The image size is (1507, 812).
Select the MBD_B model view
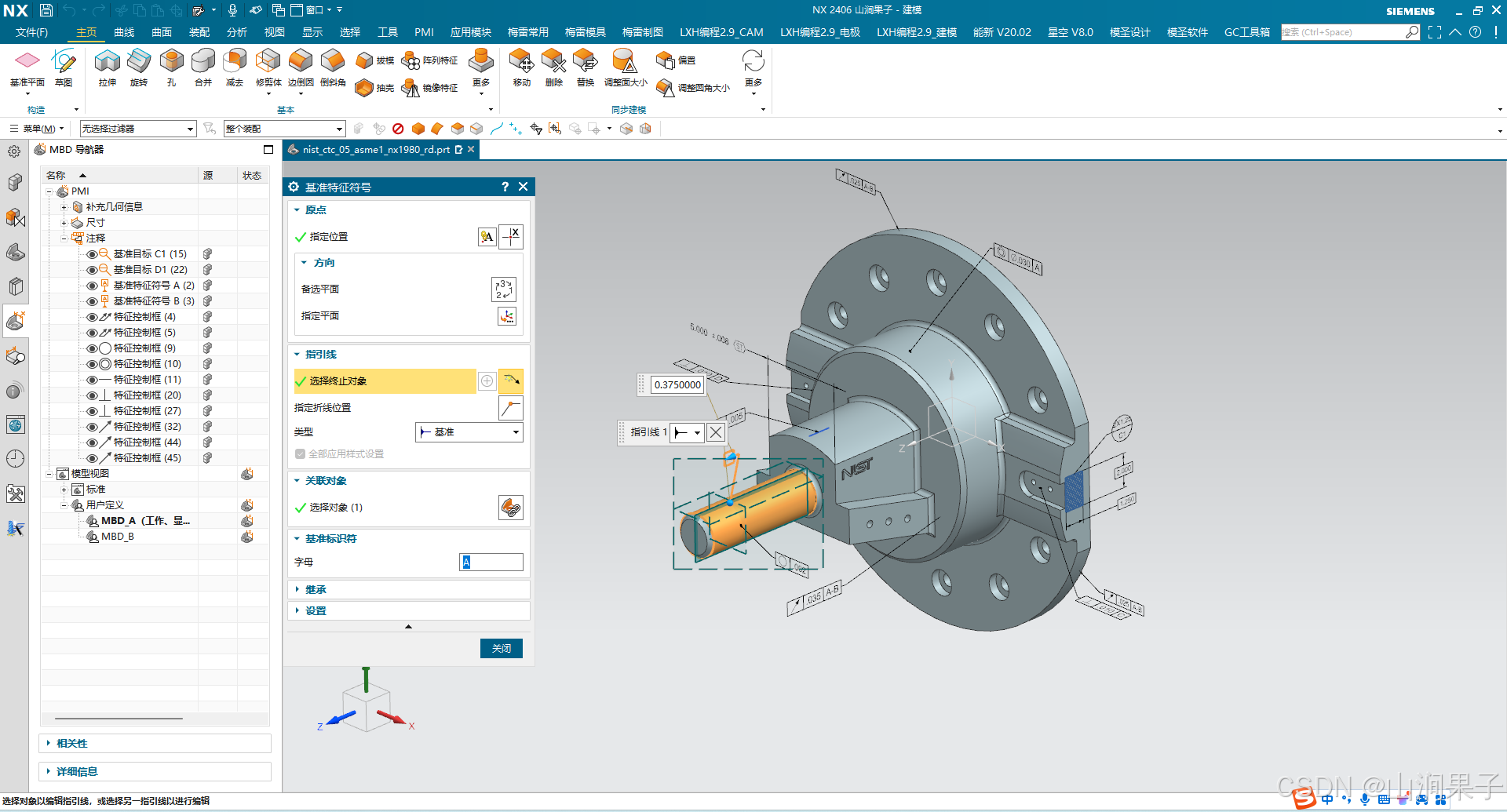pos(118,537)
